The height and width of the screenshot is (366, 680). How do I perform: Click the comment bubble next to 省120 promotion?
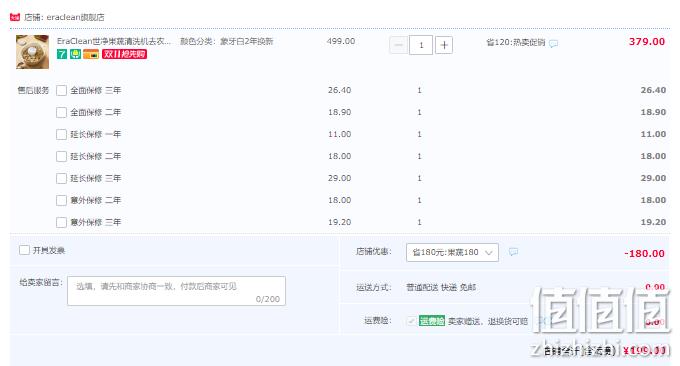[553, 43]
